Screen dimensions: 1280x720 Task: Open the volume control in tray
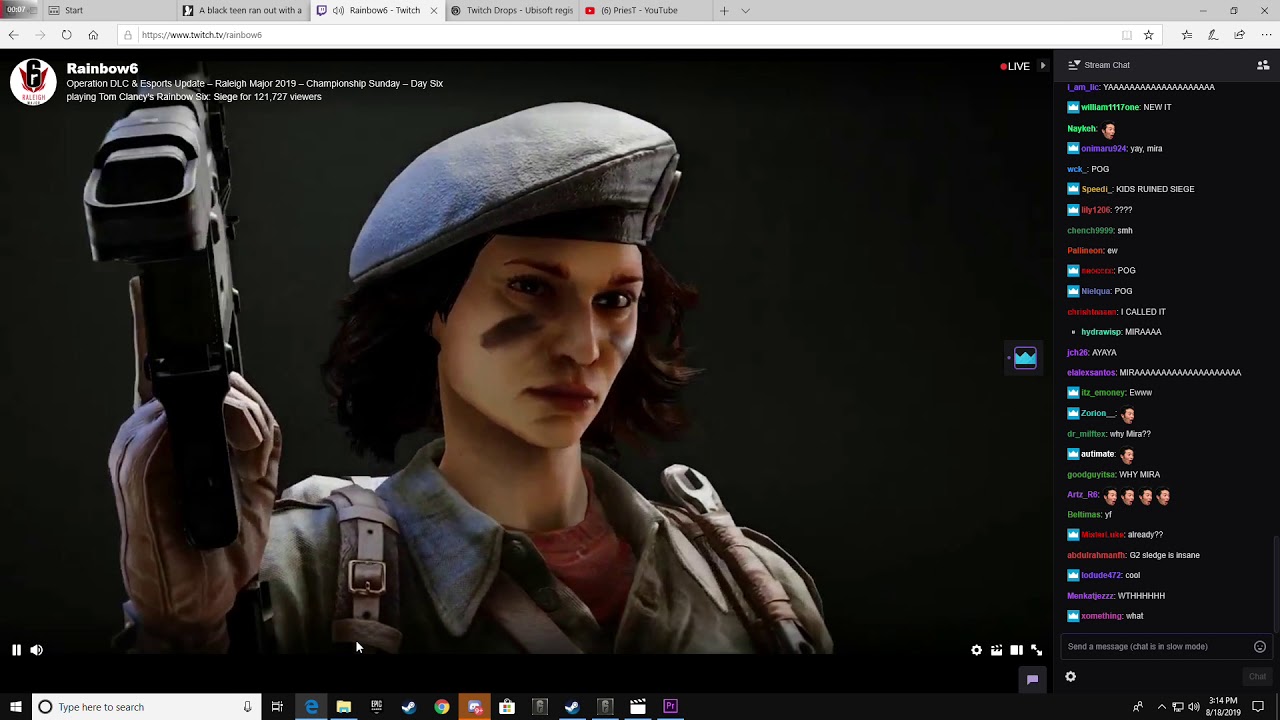pyautogui.click(x=1194, y=707)
